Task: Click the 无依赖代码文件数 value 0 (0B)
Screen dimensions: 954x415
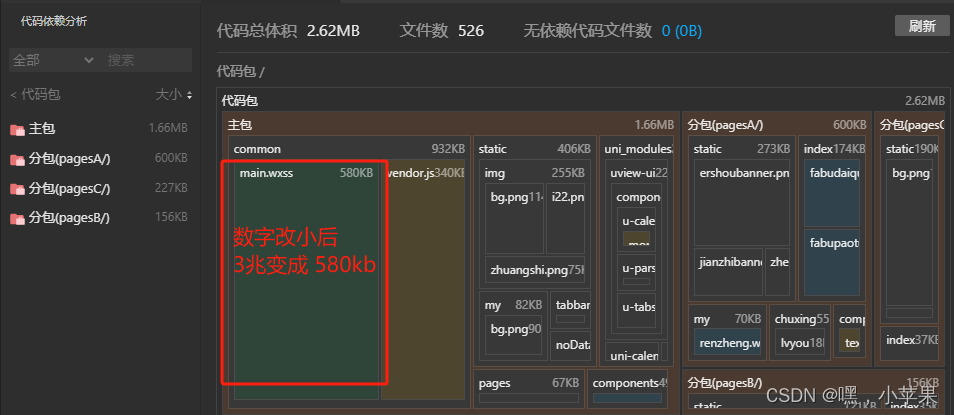Action: 681,30
